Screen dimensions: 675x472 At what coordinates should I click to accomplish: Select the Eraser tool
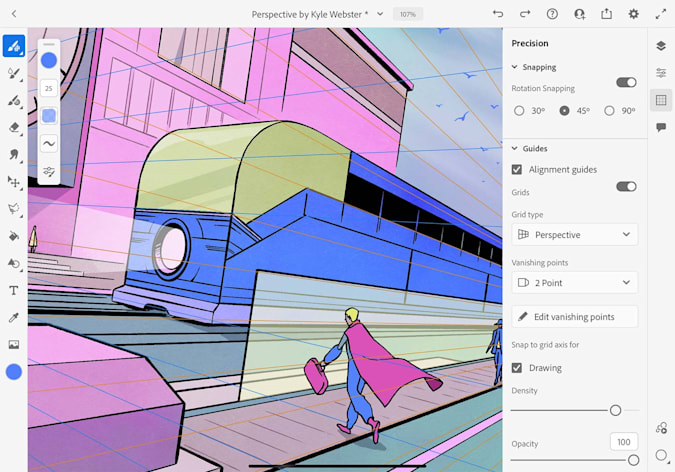(x=14, y=127)
